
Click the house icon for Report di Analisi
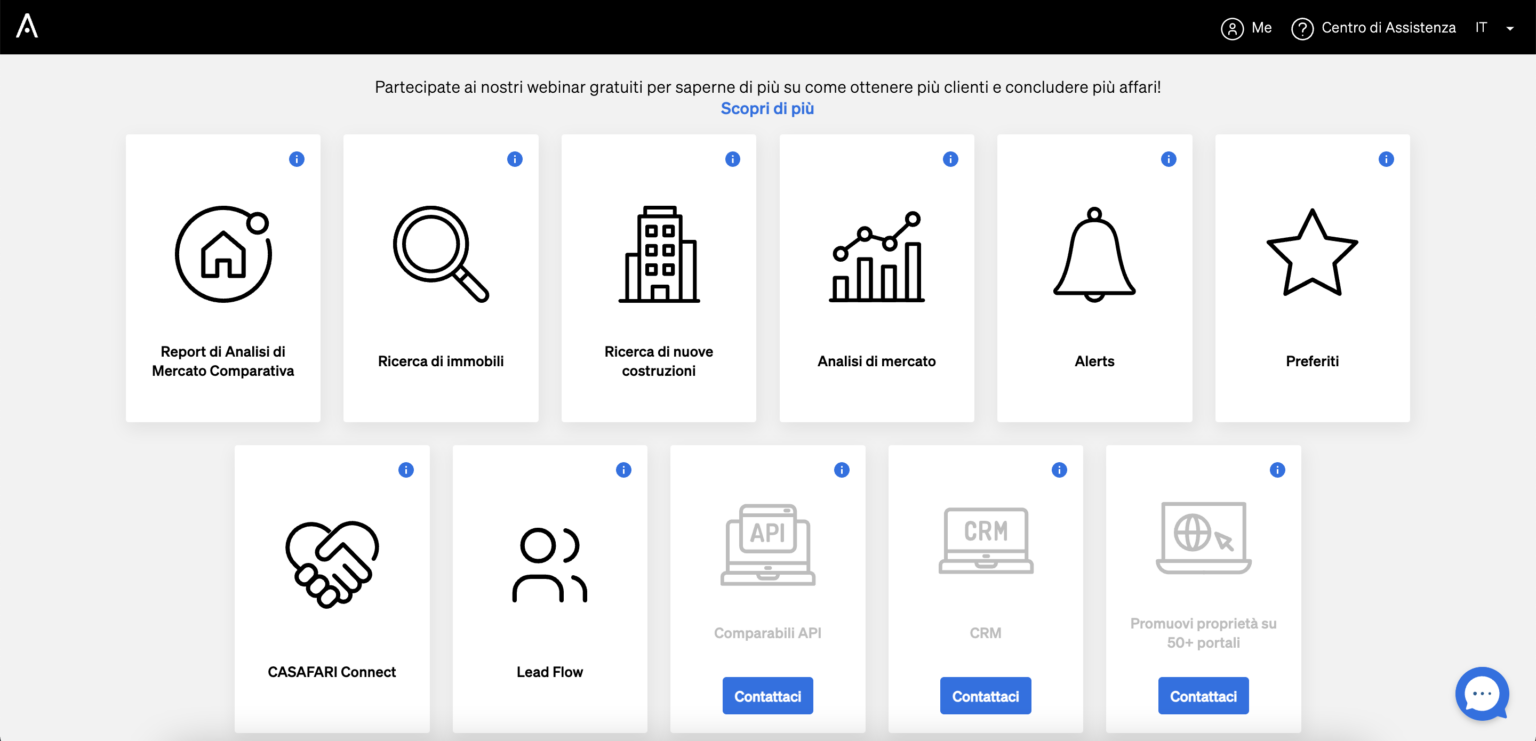(224, 254)
